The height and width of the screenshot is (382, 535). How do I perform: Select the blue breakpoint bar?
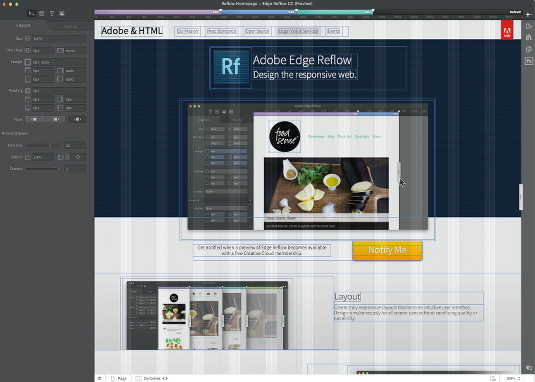(x=259, y=12)
